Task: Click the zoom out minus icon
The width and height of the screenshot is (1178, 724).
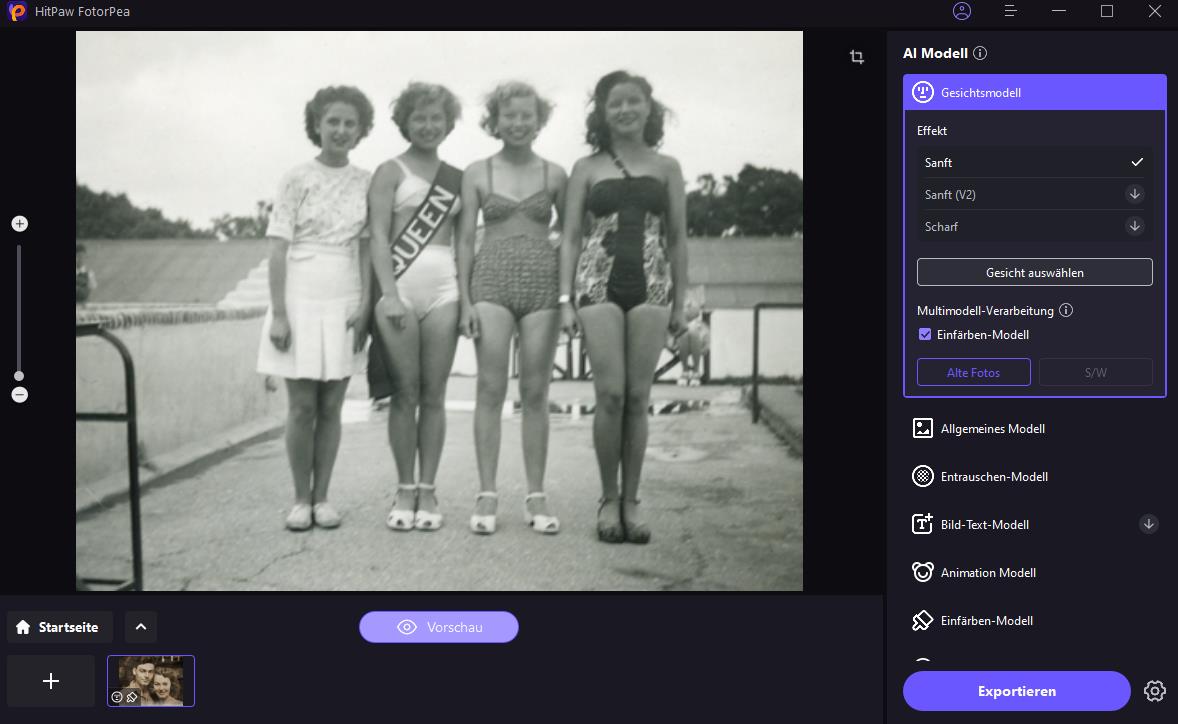Action: click(x=19, y=395)
